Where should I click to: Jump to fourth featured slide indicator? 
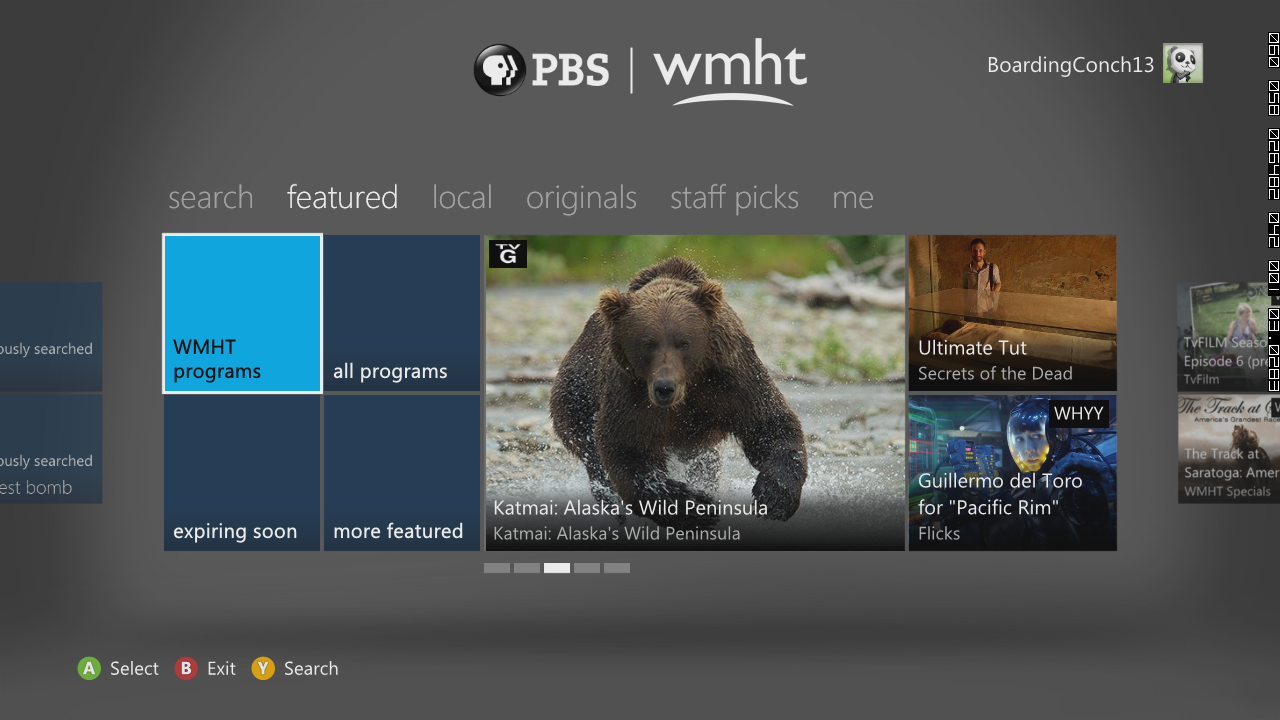(x=587, y=568)
